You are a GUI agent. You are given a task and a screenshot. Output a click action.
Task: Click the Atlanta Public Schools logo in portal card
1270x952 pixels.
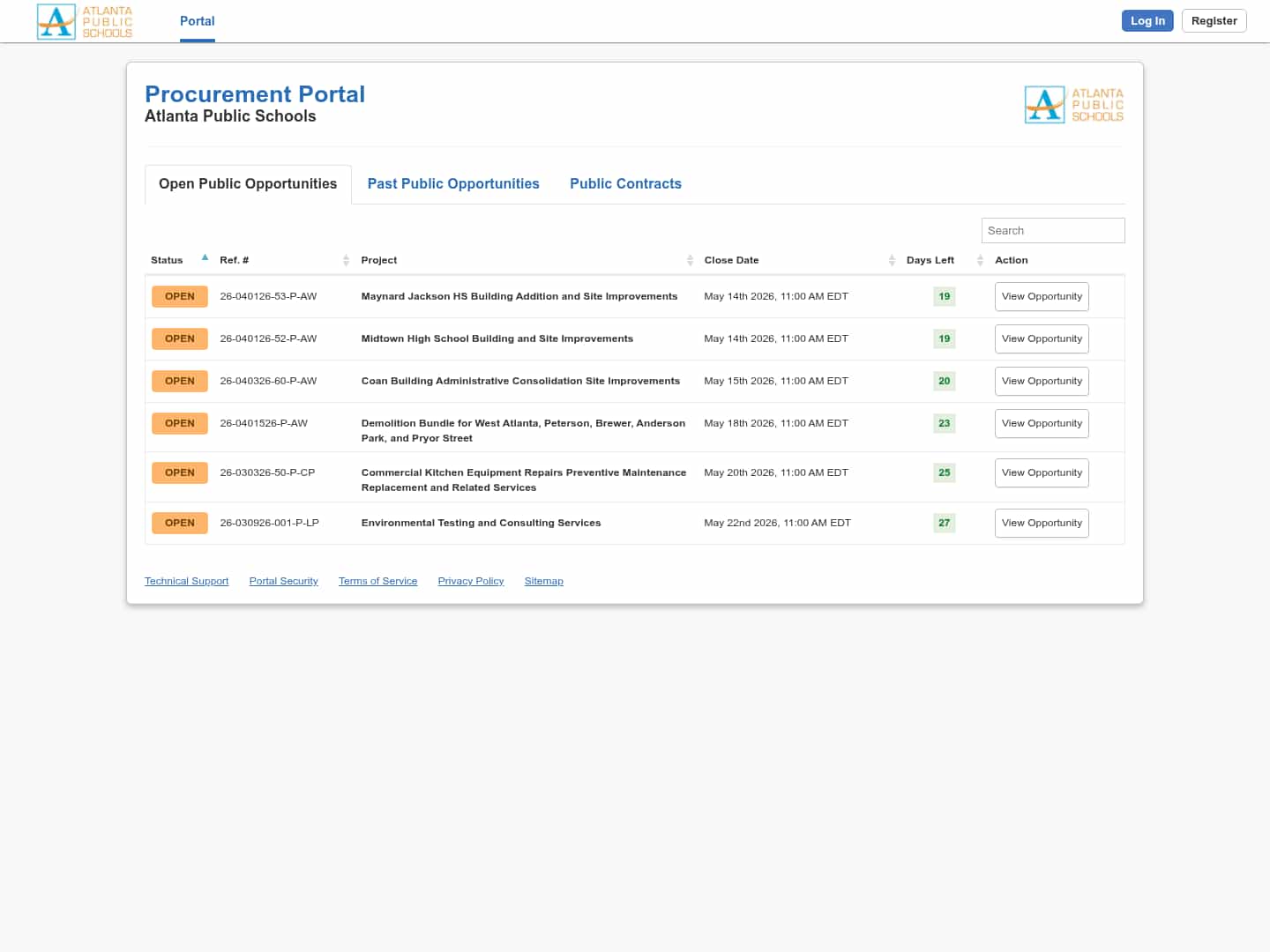coord(1073,105)
